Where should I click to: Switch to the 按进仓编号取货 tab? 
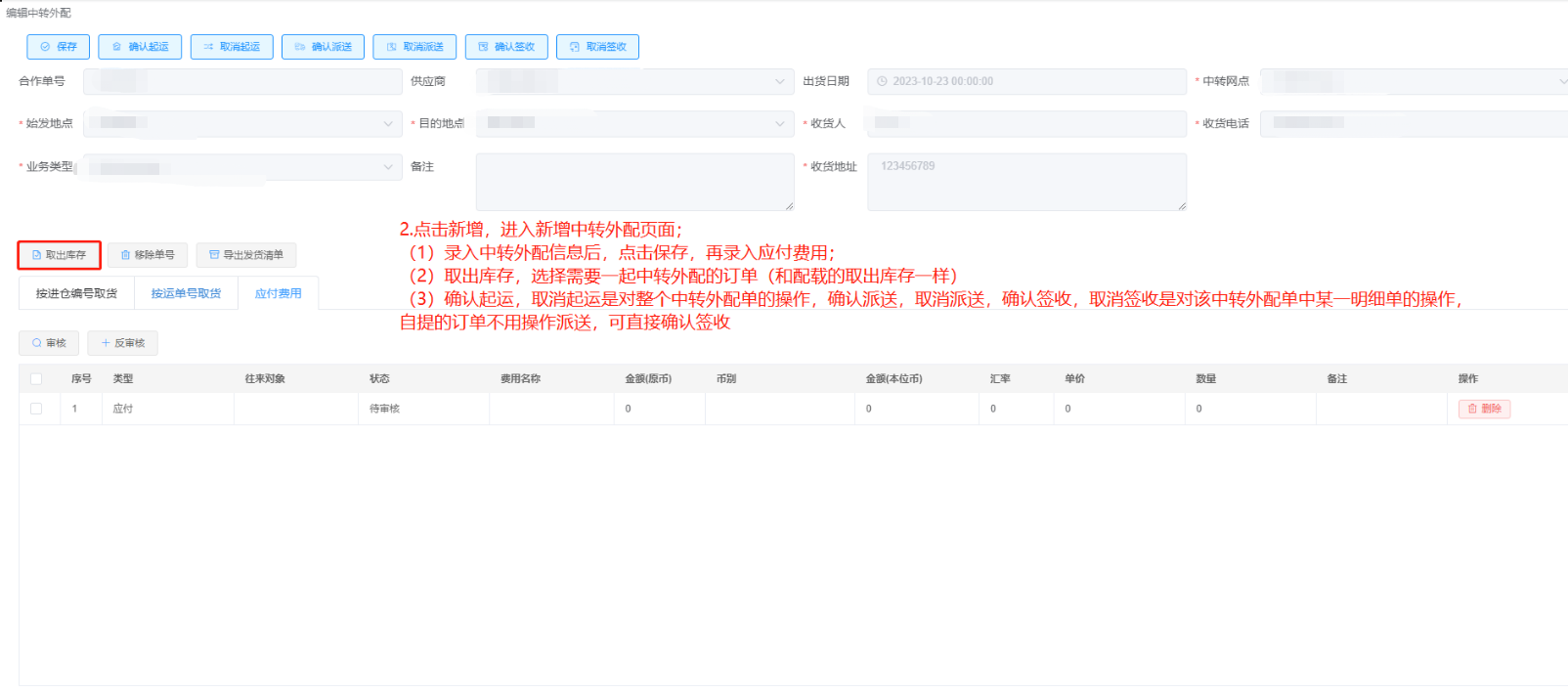pyautogui.click(x=76, y=293)
